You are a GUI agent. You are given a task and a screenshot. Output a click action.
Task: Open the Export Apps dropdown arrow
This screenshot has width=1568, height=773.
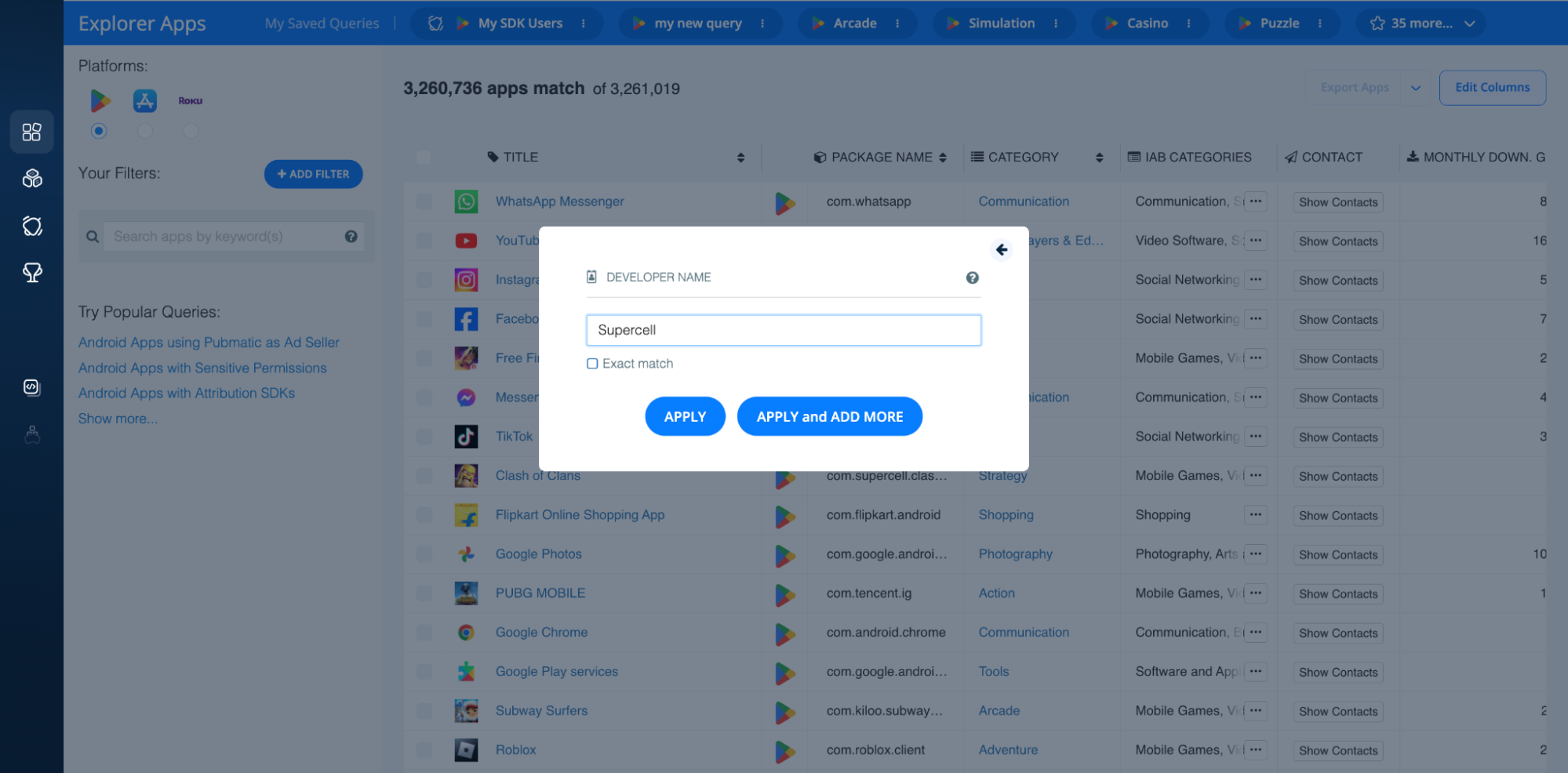coord(1415,88)
